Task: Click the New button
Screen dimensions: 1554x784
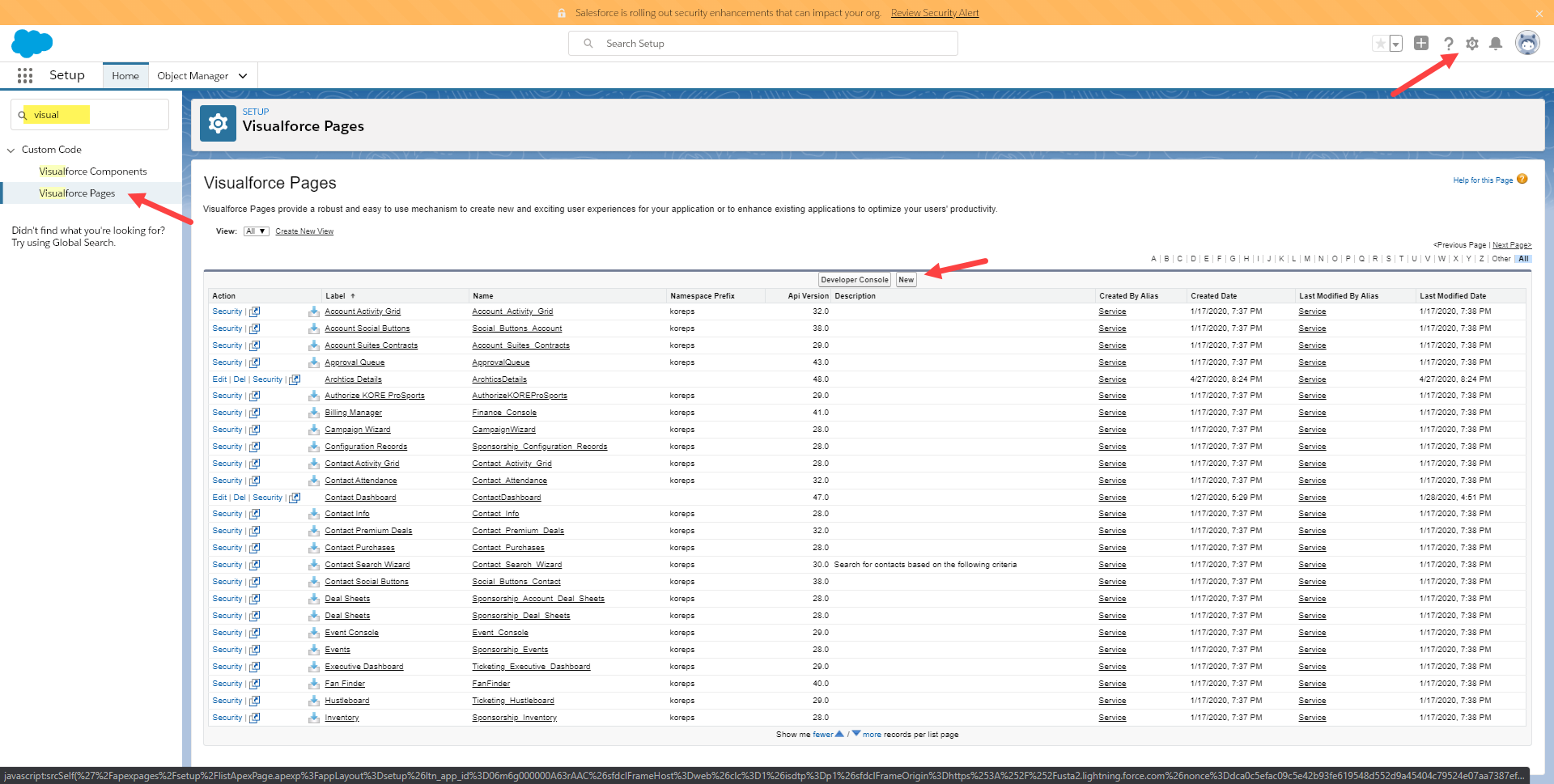Action: (906, 280)
